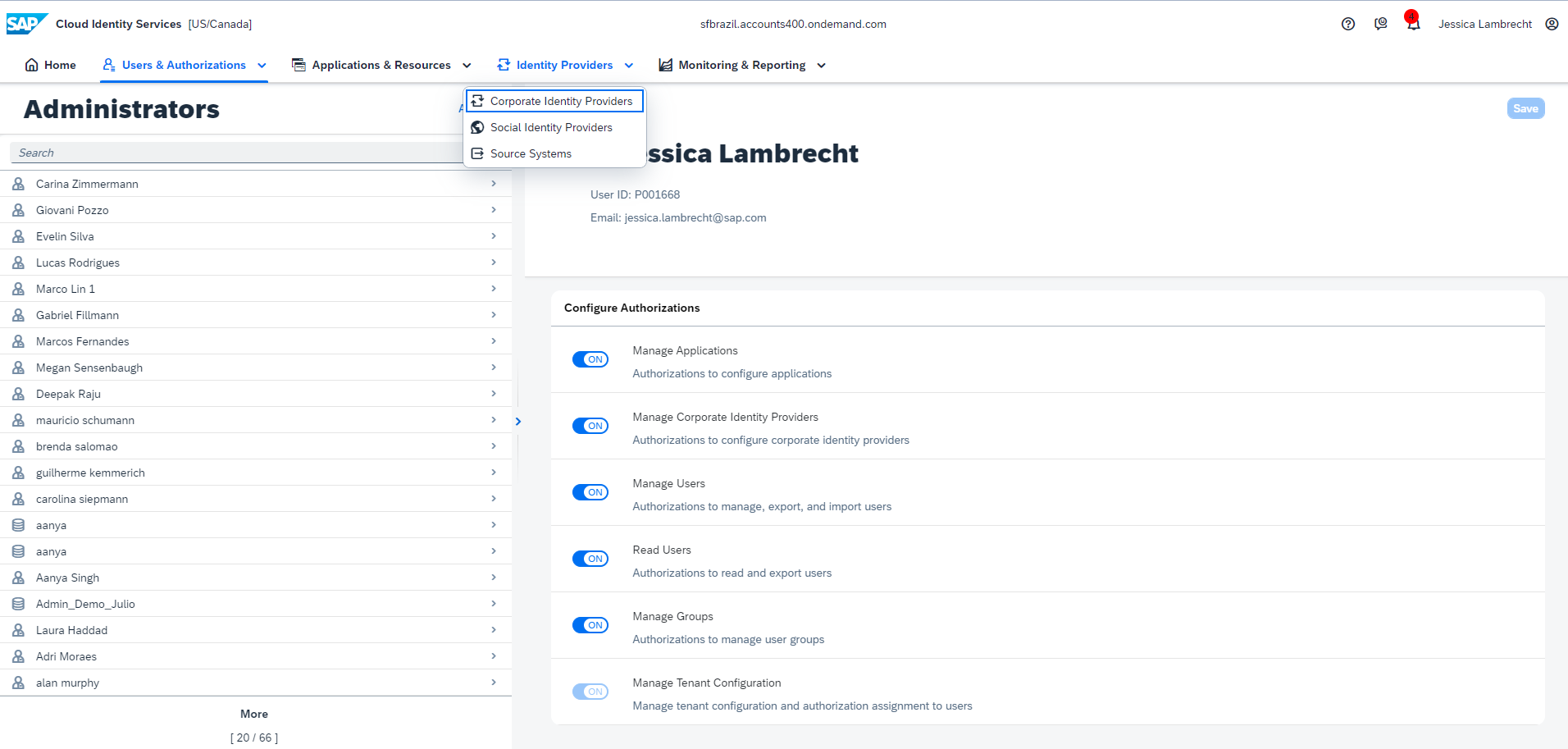This screenshot has width=1568, height=749.
Task: Open the user profile avatar icon
Action: tap(1552, 24)
